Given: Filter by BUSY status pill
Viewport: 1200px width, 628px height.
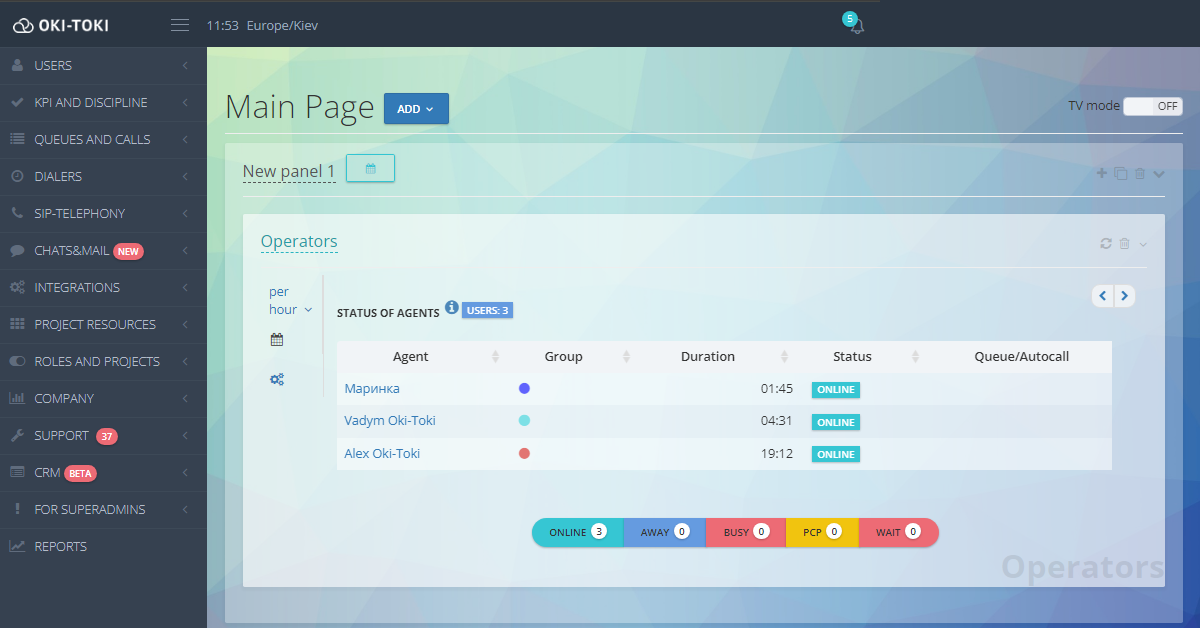Looking at the screenshot, I should [745, 532].
